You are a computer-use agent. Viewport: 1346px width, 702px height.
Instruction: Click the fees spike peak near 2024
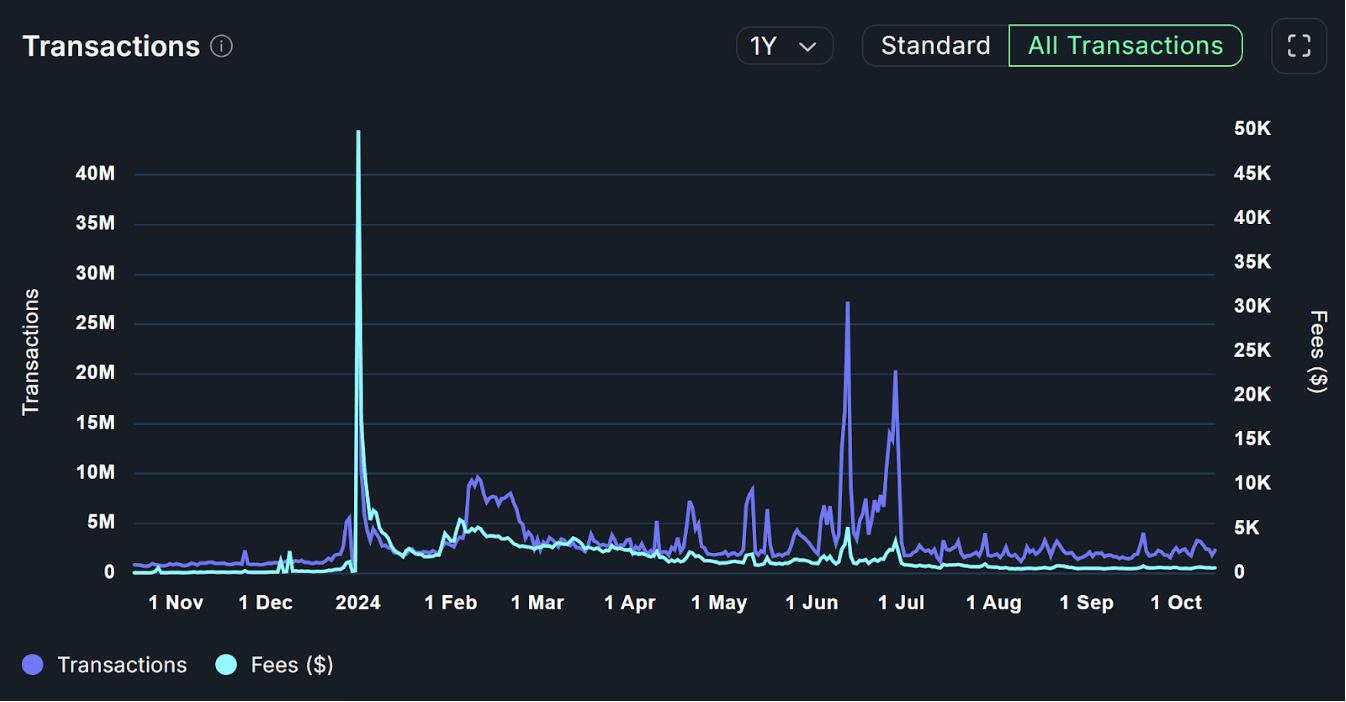[358, 132]
